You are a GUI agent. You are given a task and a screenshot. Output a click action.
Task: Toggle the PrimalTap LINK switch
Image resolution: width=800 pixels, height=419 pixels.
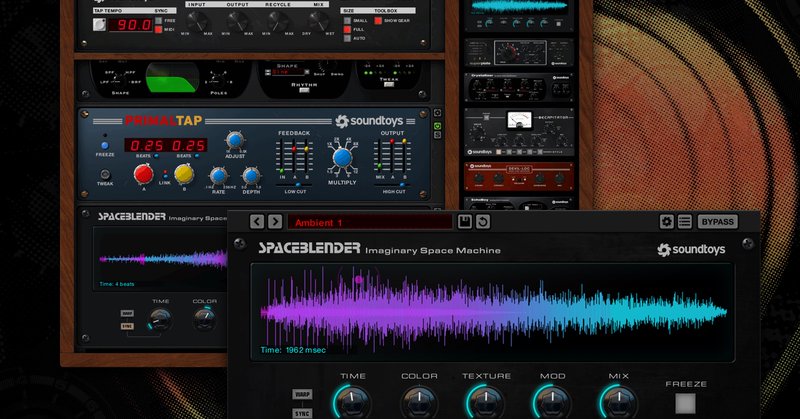coord(164,174)
